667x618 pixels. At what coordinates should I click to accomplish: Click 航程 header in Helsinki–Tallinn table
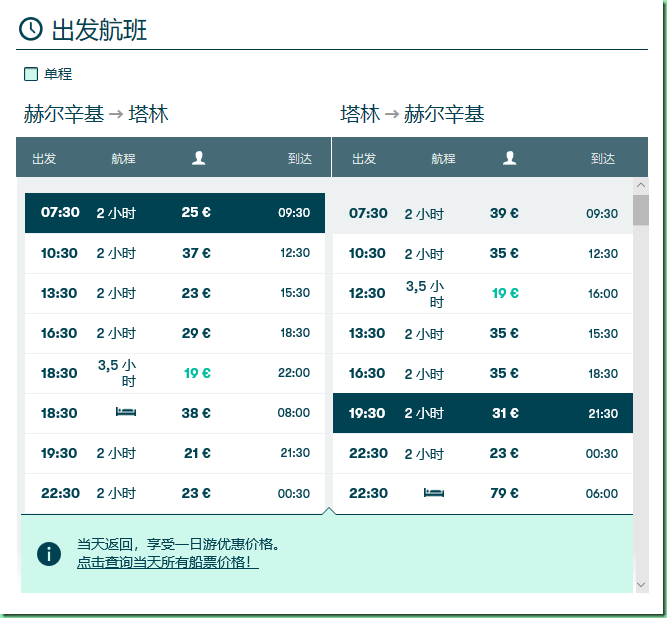coord(123,159)
